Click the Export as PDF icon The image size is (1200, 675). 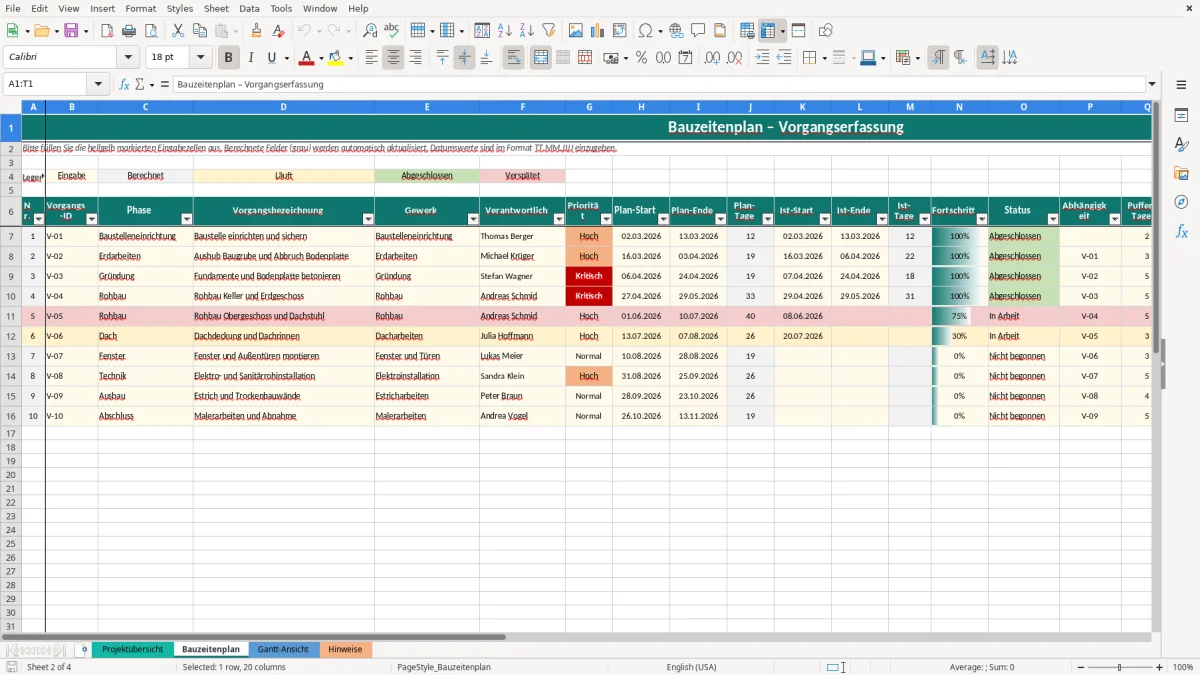[107, 31]
